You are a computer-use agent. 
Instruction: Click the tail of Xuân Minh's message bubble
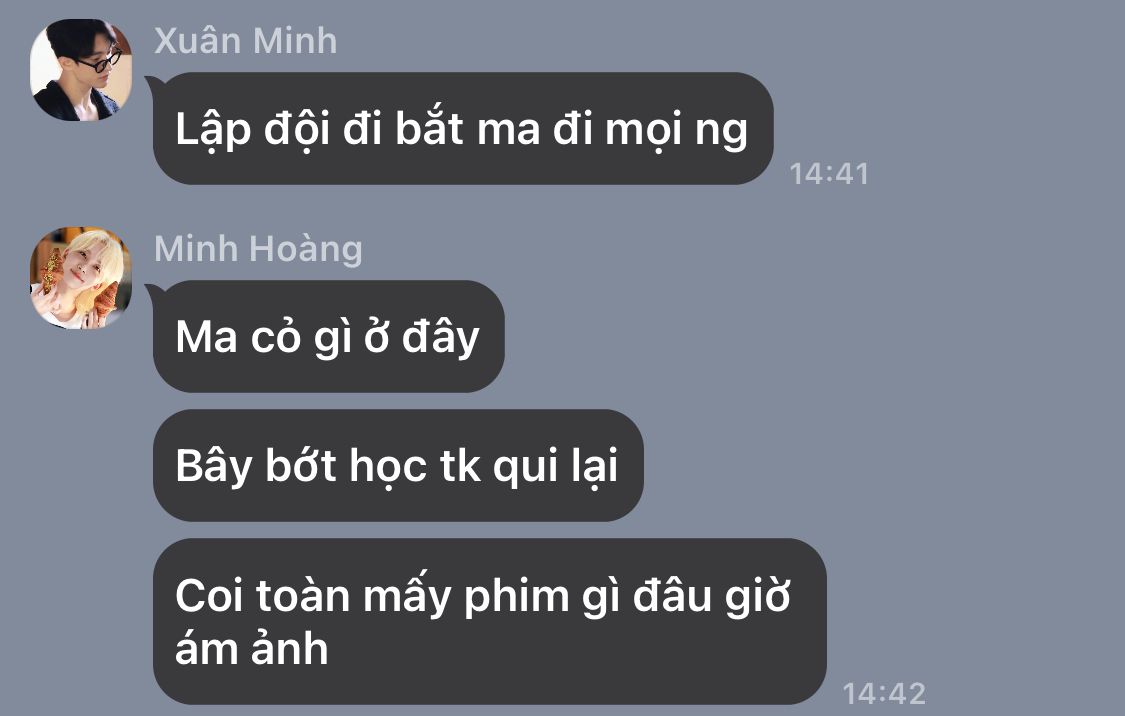click(151, 83)
